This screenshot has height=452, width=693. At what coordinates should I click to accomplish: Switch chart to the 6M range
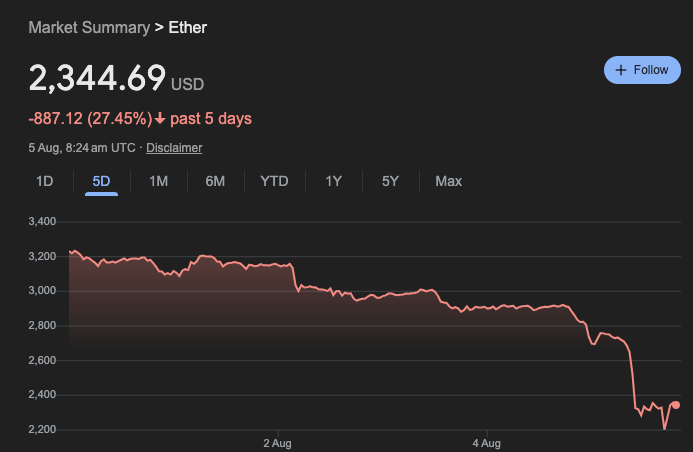(x=215, y=181)
